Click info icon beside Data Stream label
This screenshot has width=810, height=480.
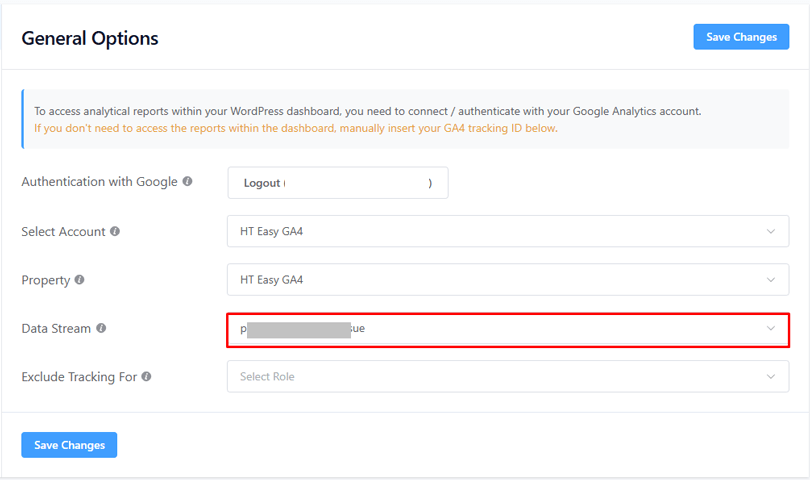pyautogui.click(x=101, y=328)
